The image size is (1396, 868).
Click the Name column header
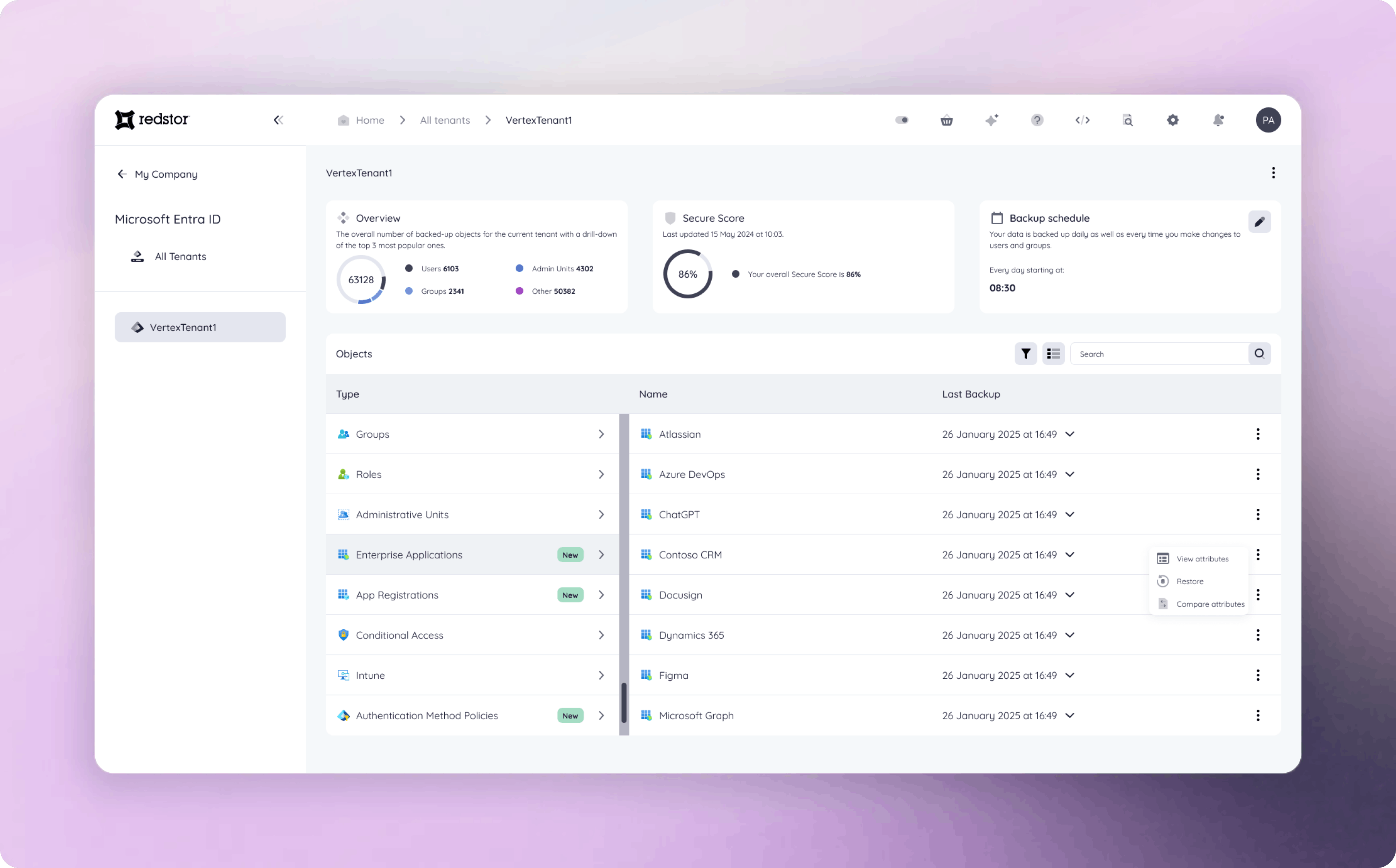[653, 394]
